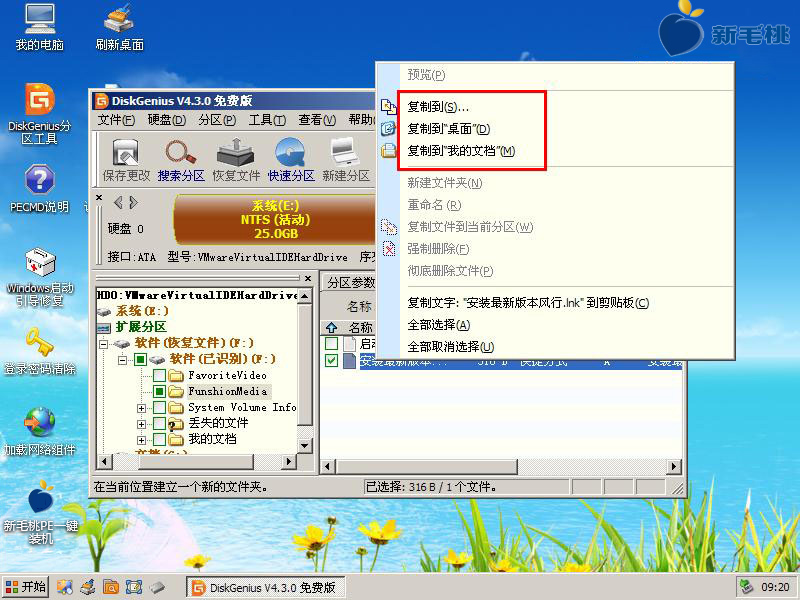Open the 查看(V) menu
The image size is (800, 600).
(317, 120)
